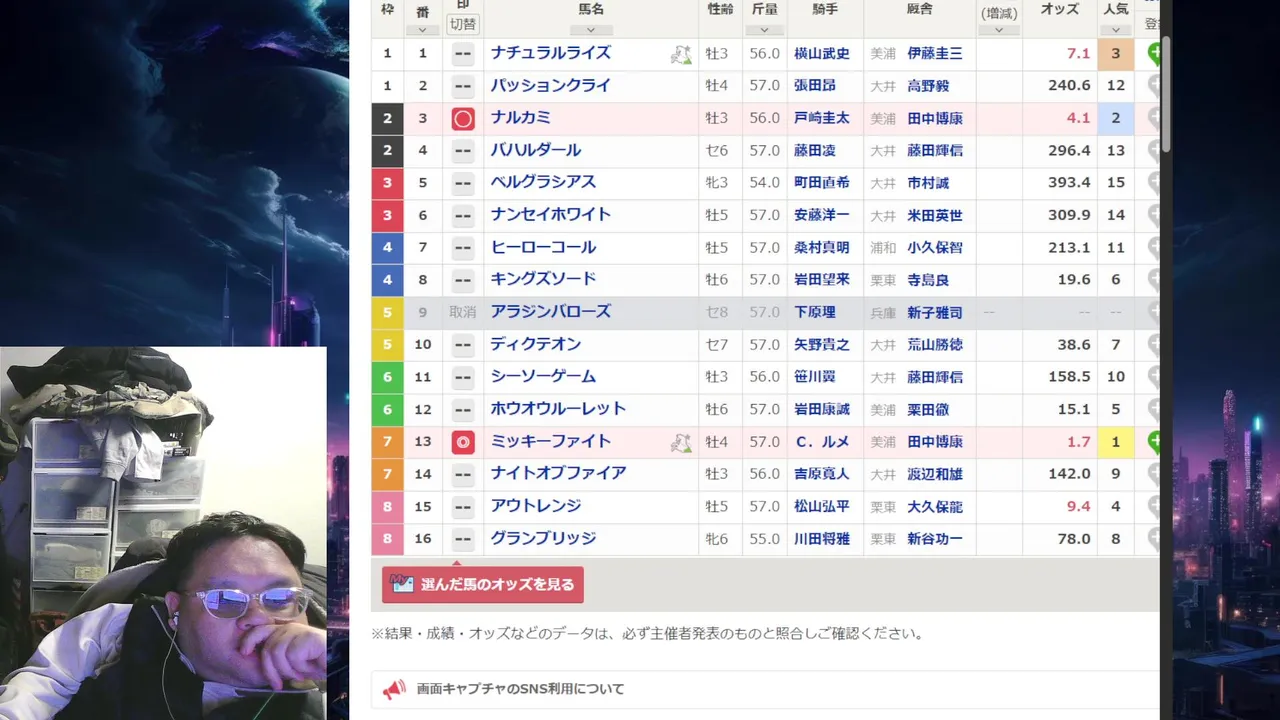
Task: Click green plus register icon for ミッキーファイト
Action: click(x=1154, y=442)
